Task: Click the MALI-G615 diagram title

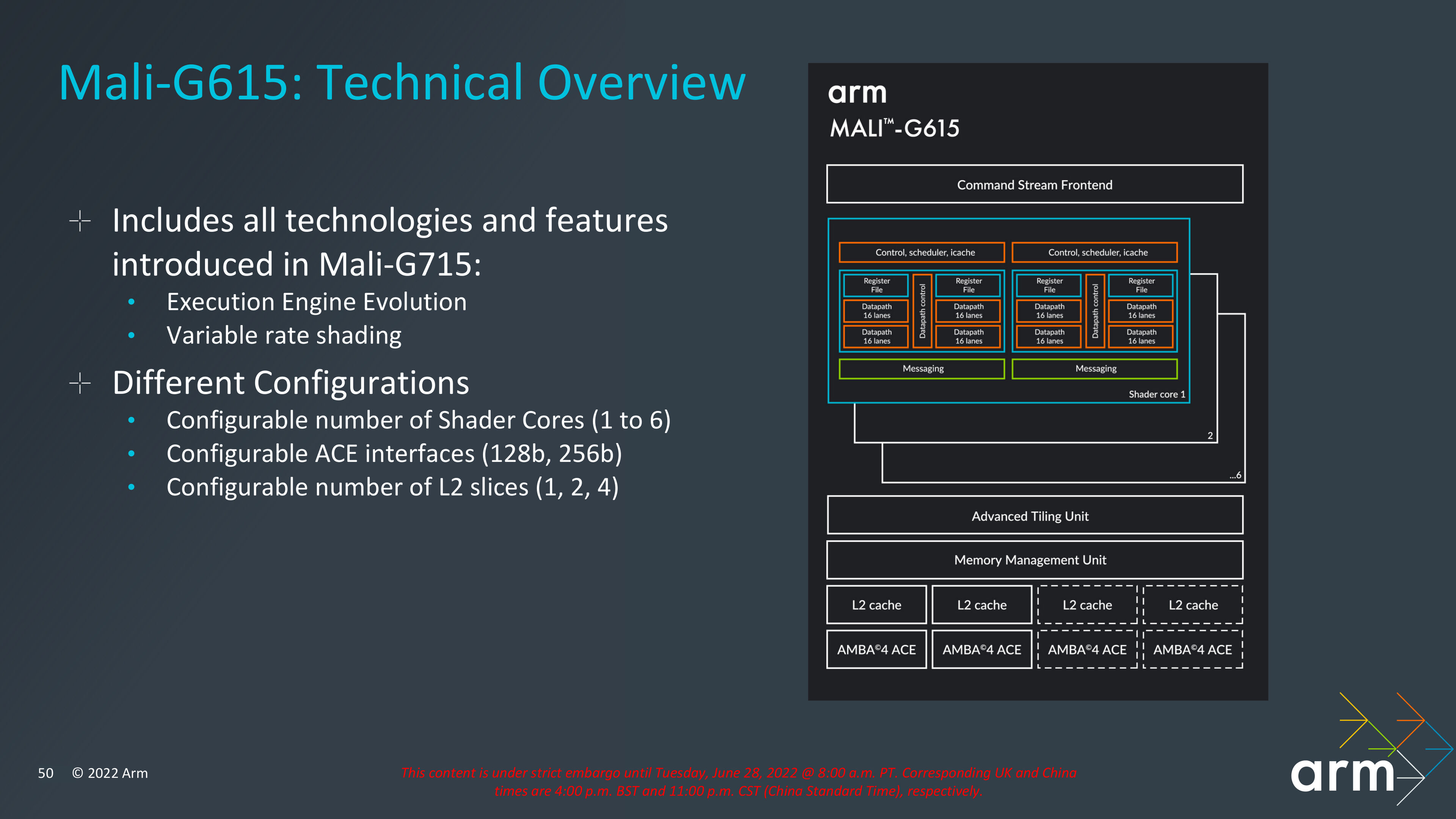Action: point(894,128)
